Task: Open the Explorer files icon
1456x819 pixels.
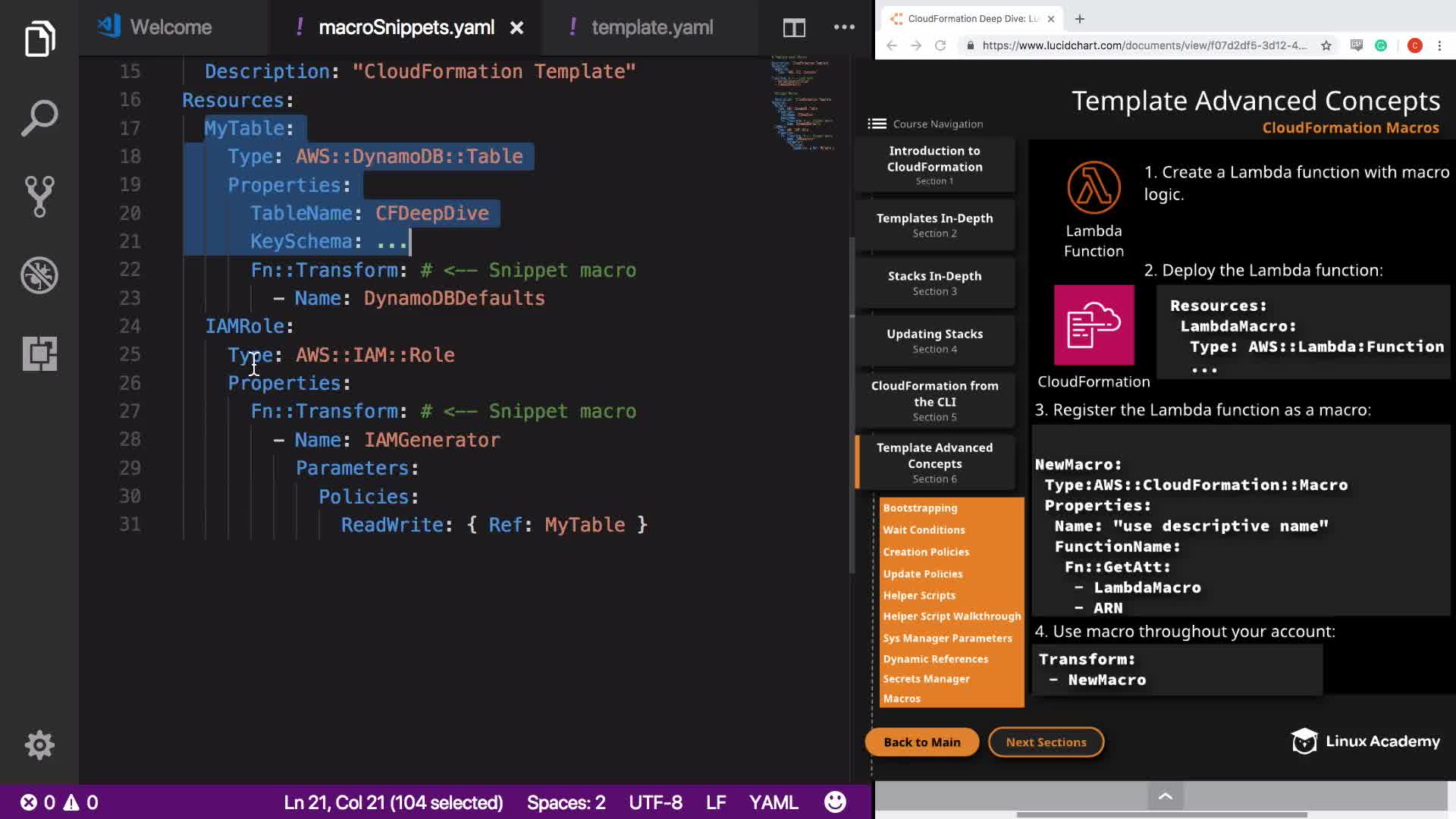Action: tap(39, 38)
